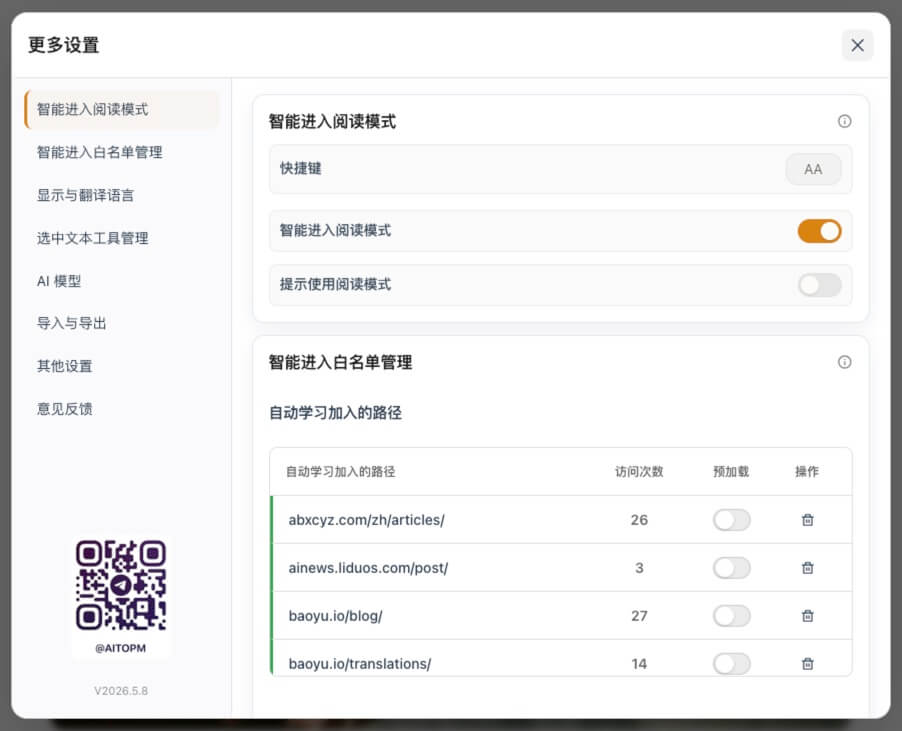
Task: Click visit count 26 cell
Action: pyautogui.click(x=639, y=520)
